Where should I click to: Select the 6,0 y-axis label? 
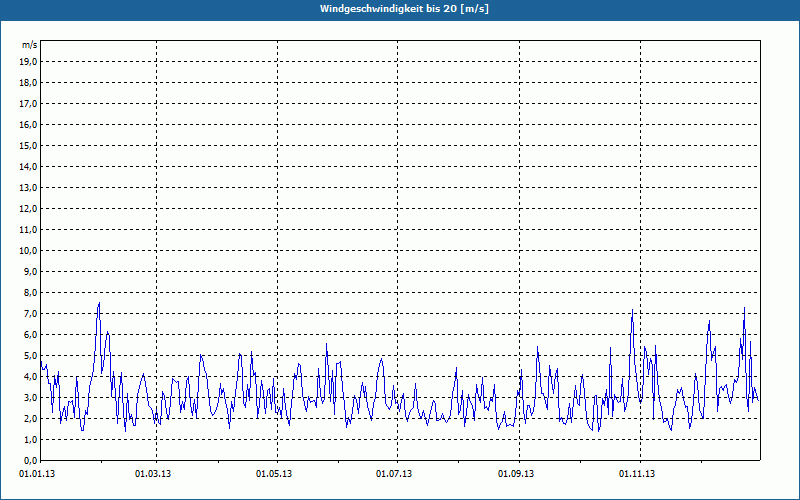click(x=30, y=335)
